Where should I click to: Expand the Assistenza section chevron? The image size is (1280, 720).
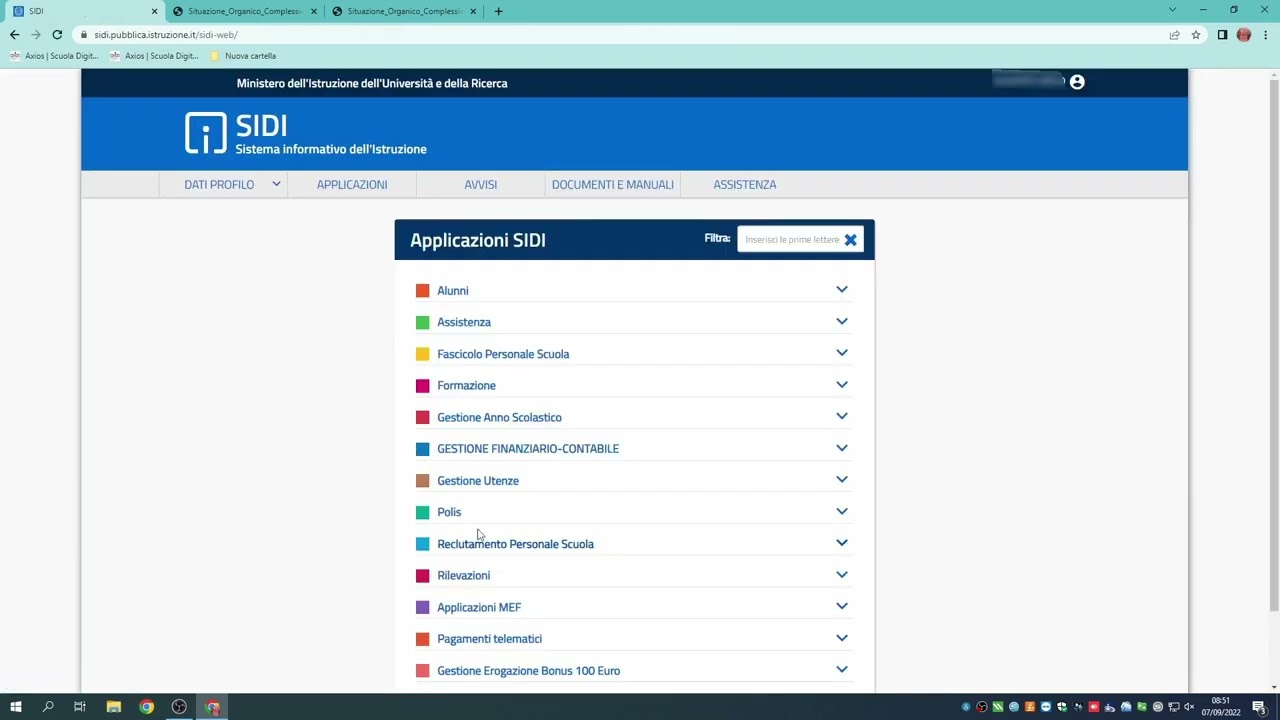842,322
